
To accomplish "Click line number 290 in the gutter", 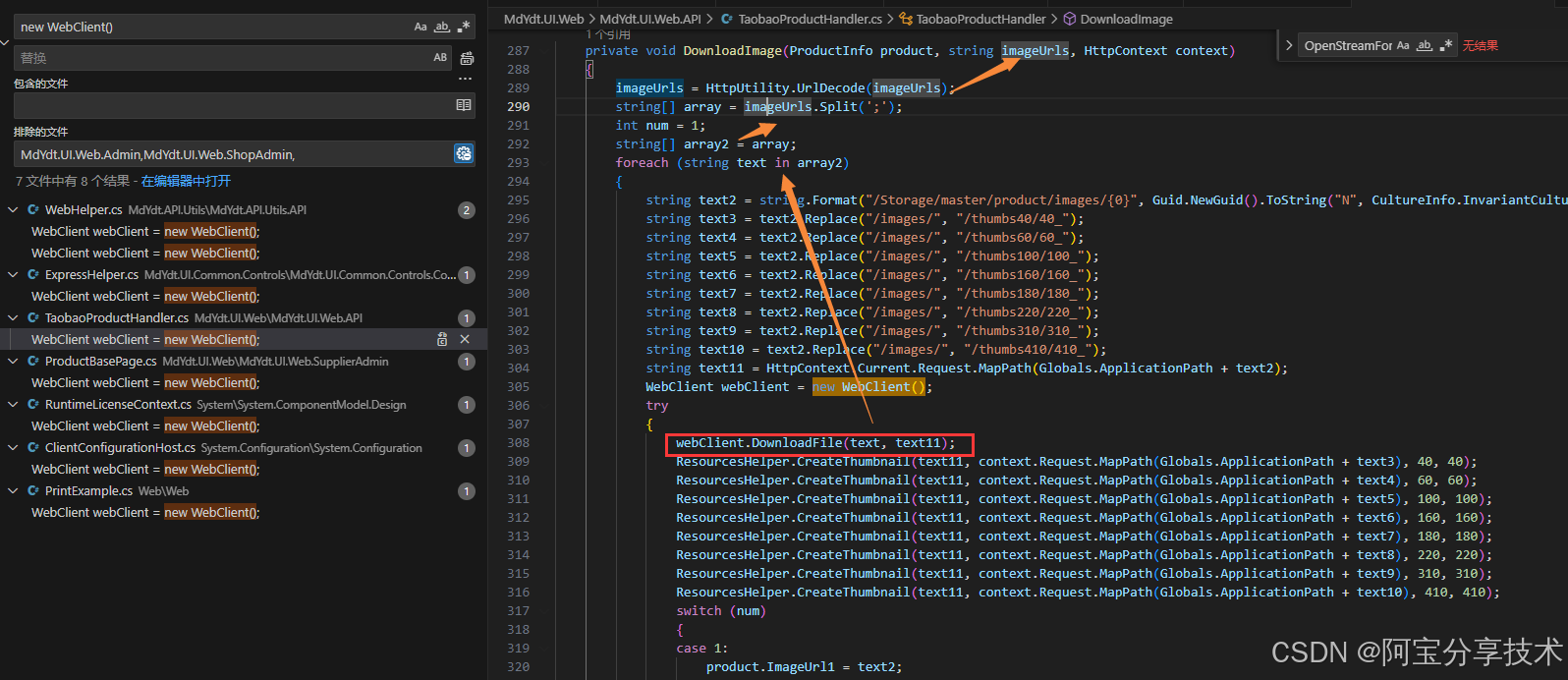I will click(x=518, y=106).
